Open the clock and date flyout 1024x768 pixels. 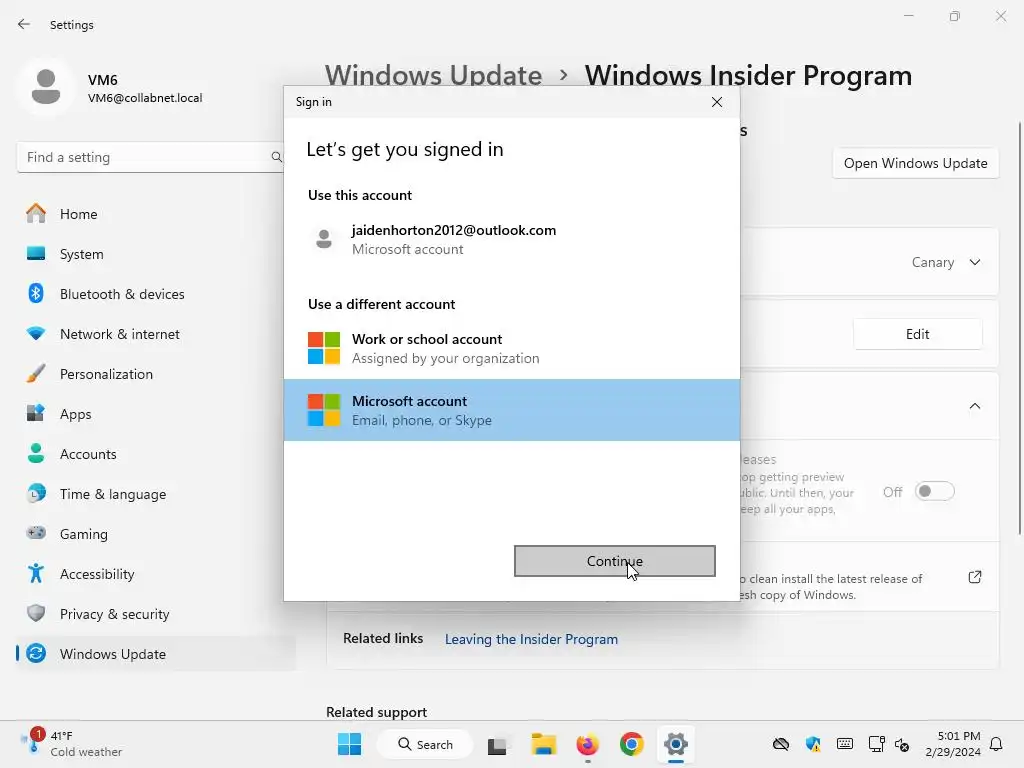(x=953, y=744)
